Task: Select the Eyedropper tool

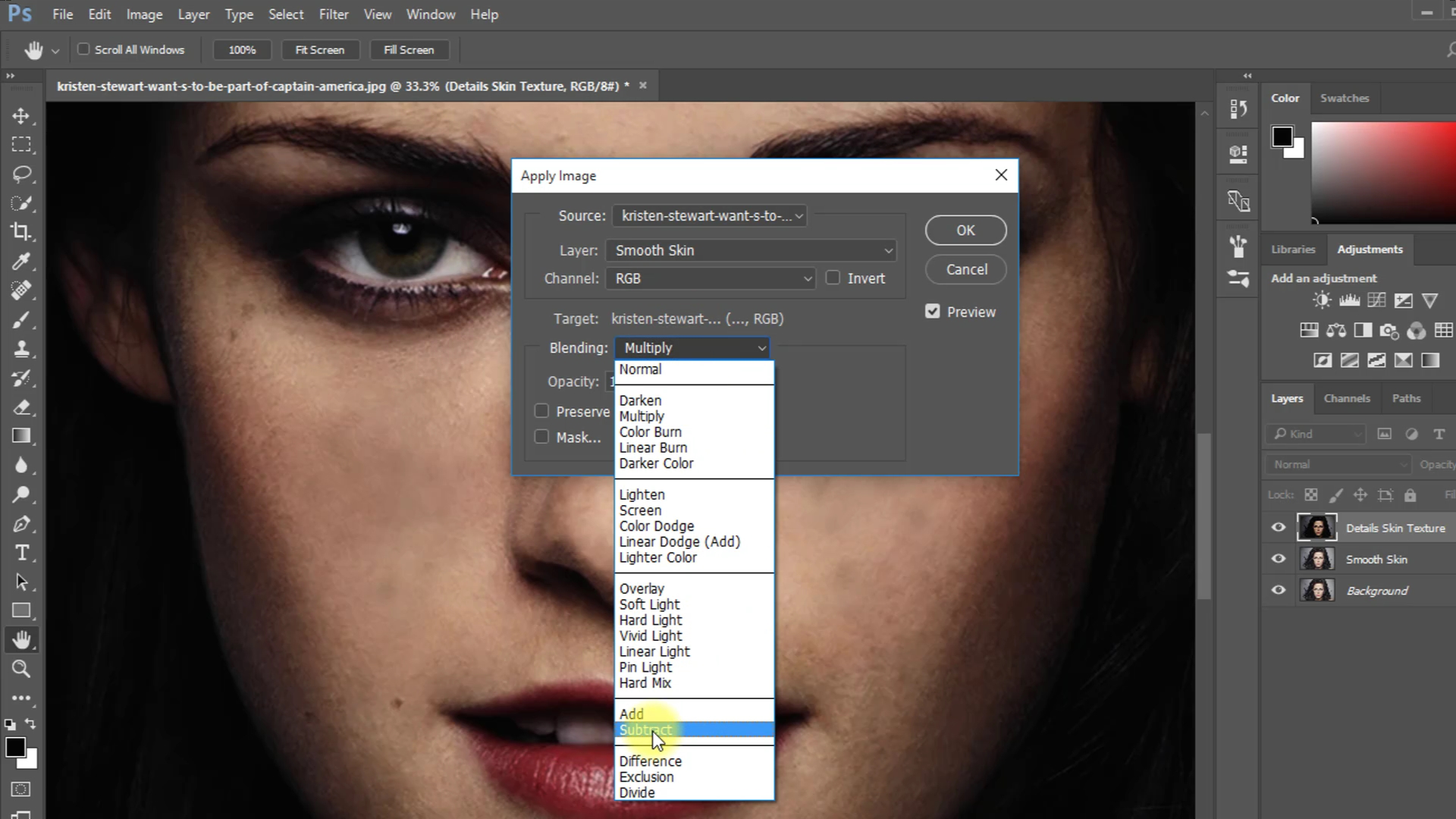Action: pos(21,262)
